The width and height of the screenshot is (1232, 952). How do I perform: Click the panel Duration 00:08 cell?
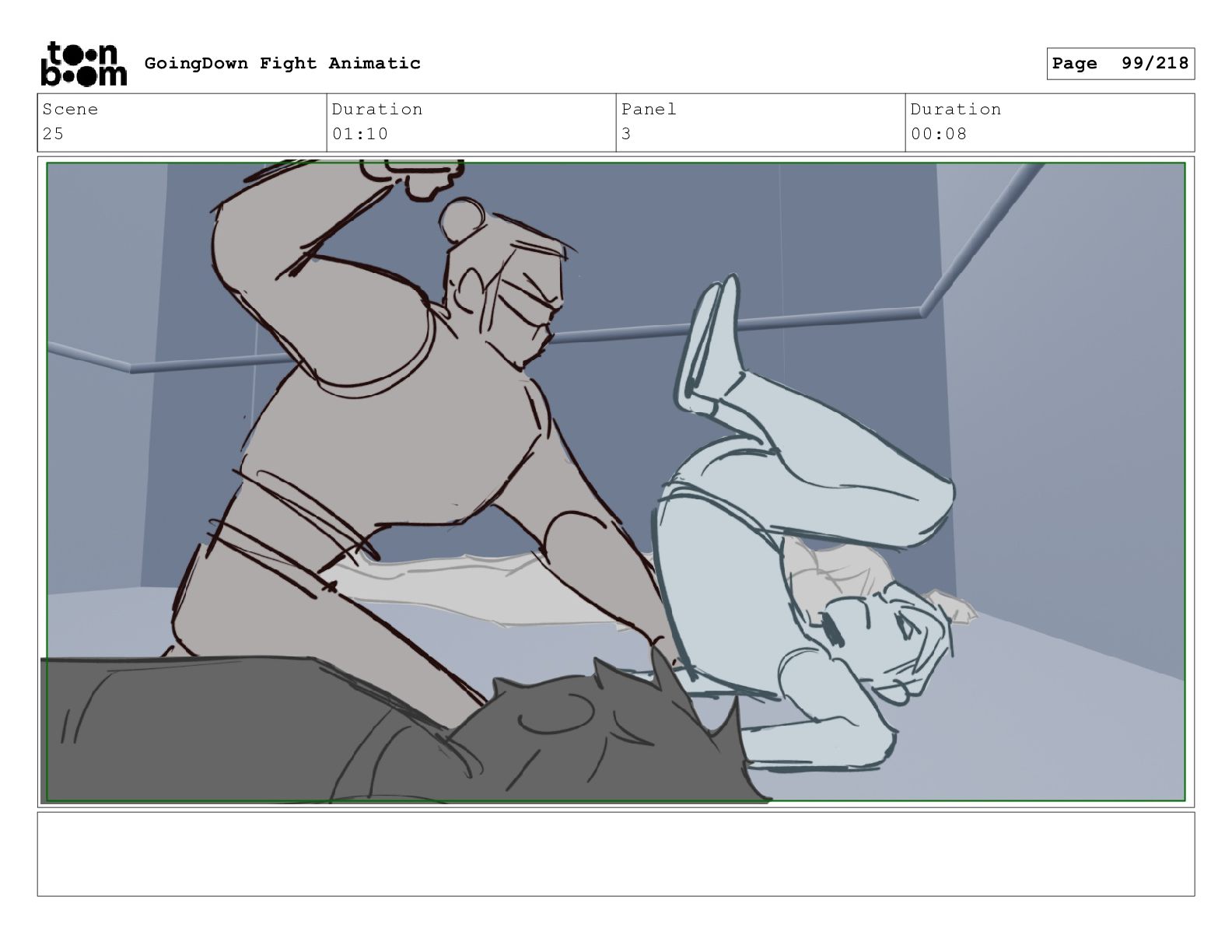pos(1050,123)
